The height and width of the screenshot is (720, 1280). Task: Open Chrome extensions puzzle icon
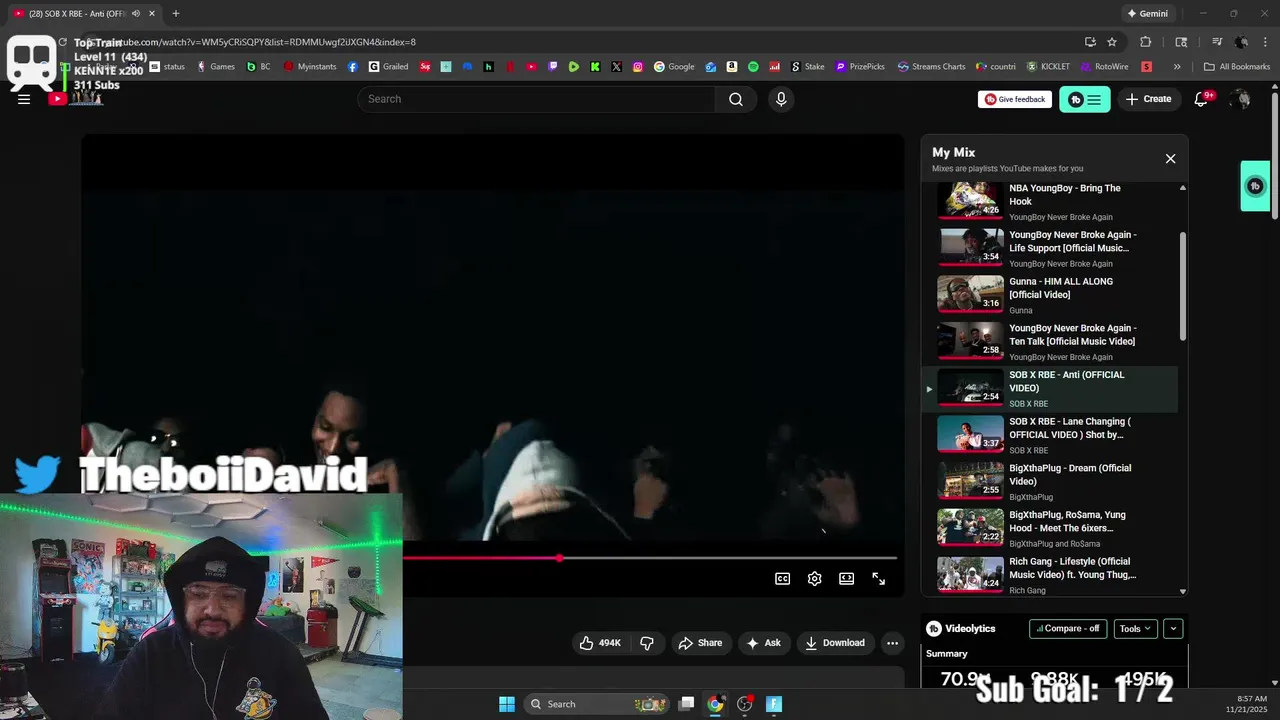point(1146,42)
